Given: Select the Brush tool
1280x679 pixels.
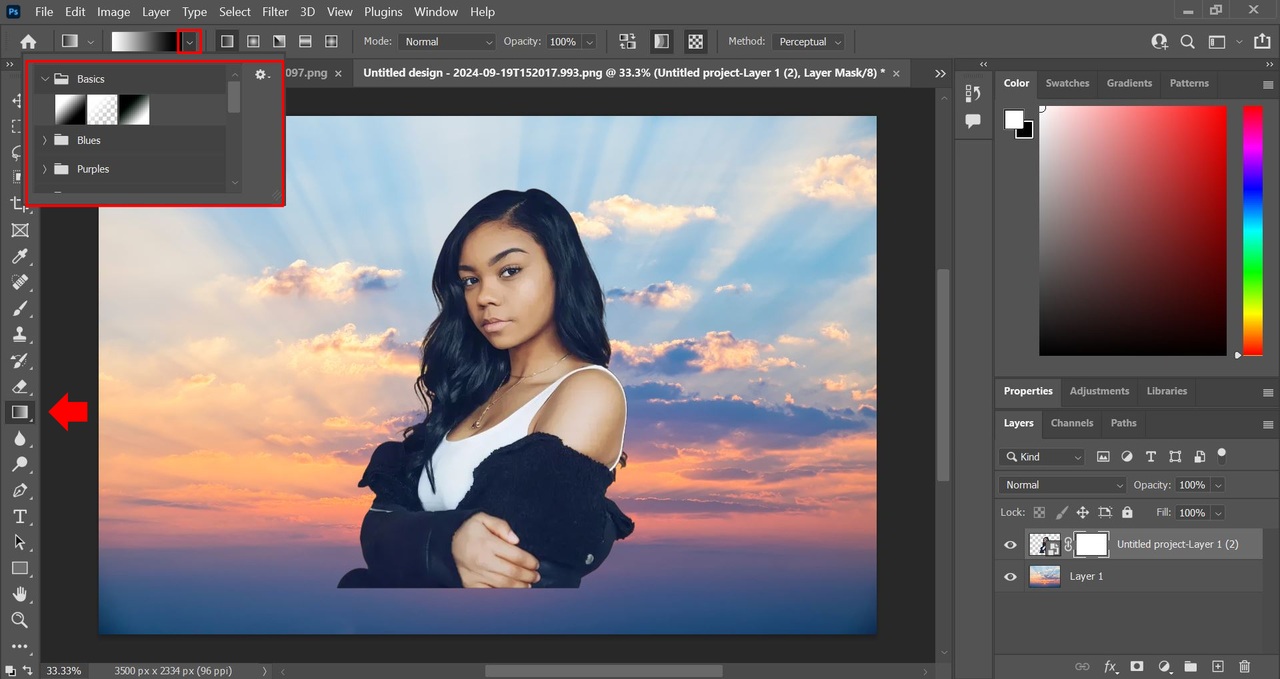Looking at the screenshot, I should pos(19,308).
